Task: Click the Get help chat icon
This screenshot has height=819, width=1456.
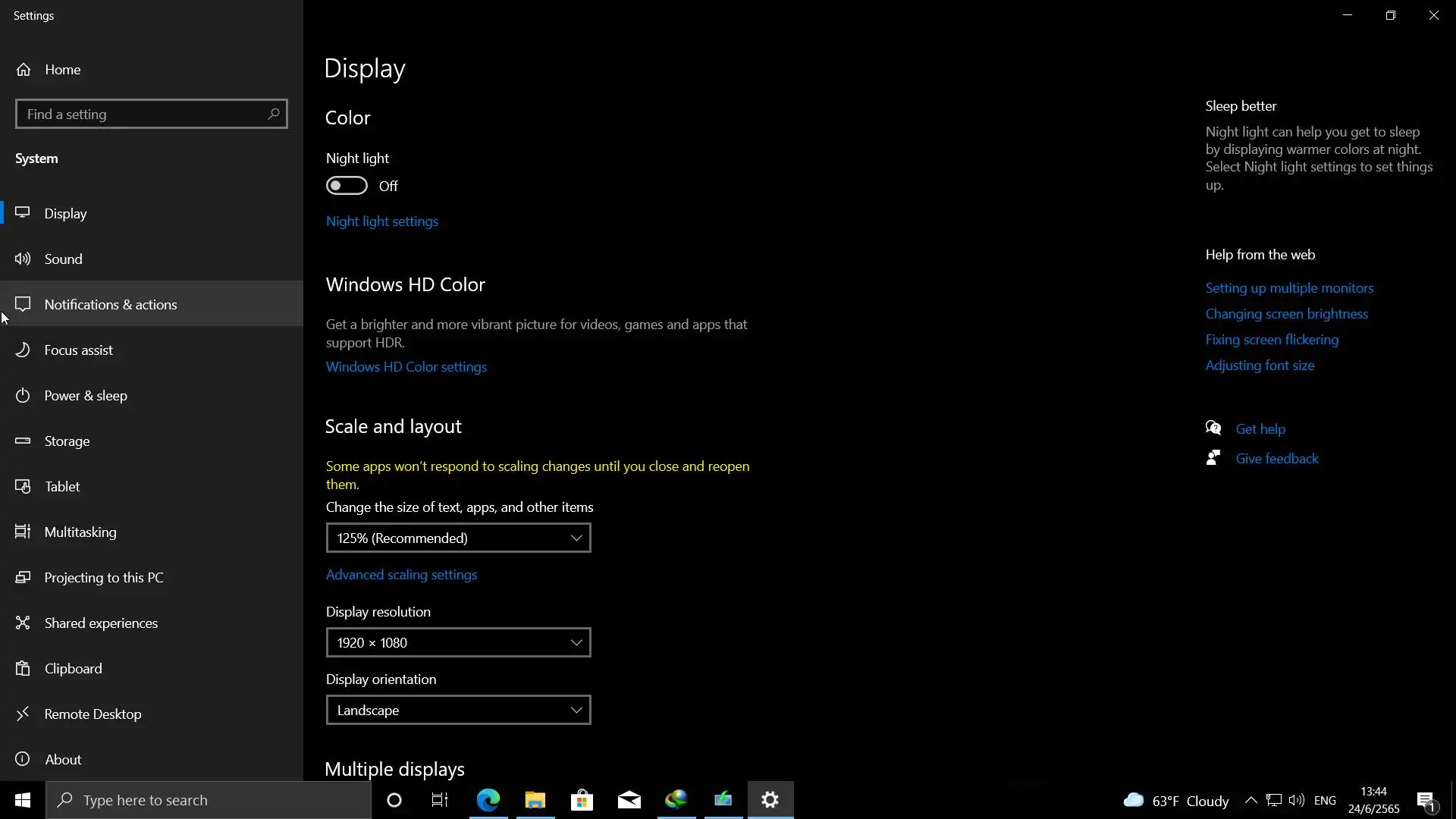Action: point(1213,428)
